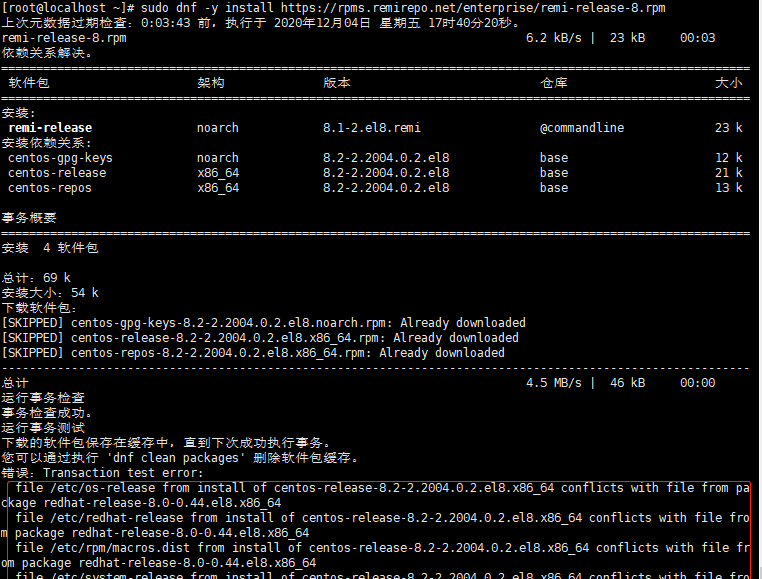
Task: Click '@commandline' repository value
Action: click(582, 128)
